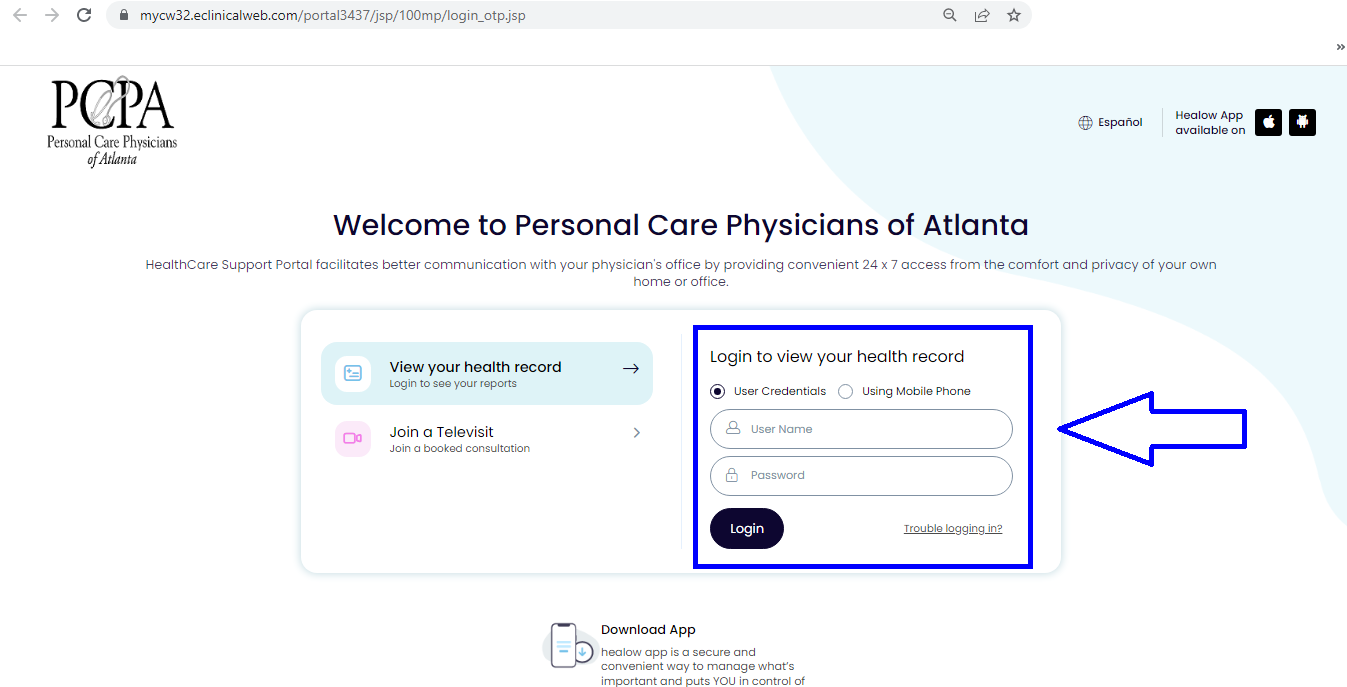Click the person icon inside the User Name field
This screenshot has height=687, width=1347.
(x=731, y=428)
